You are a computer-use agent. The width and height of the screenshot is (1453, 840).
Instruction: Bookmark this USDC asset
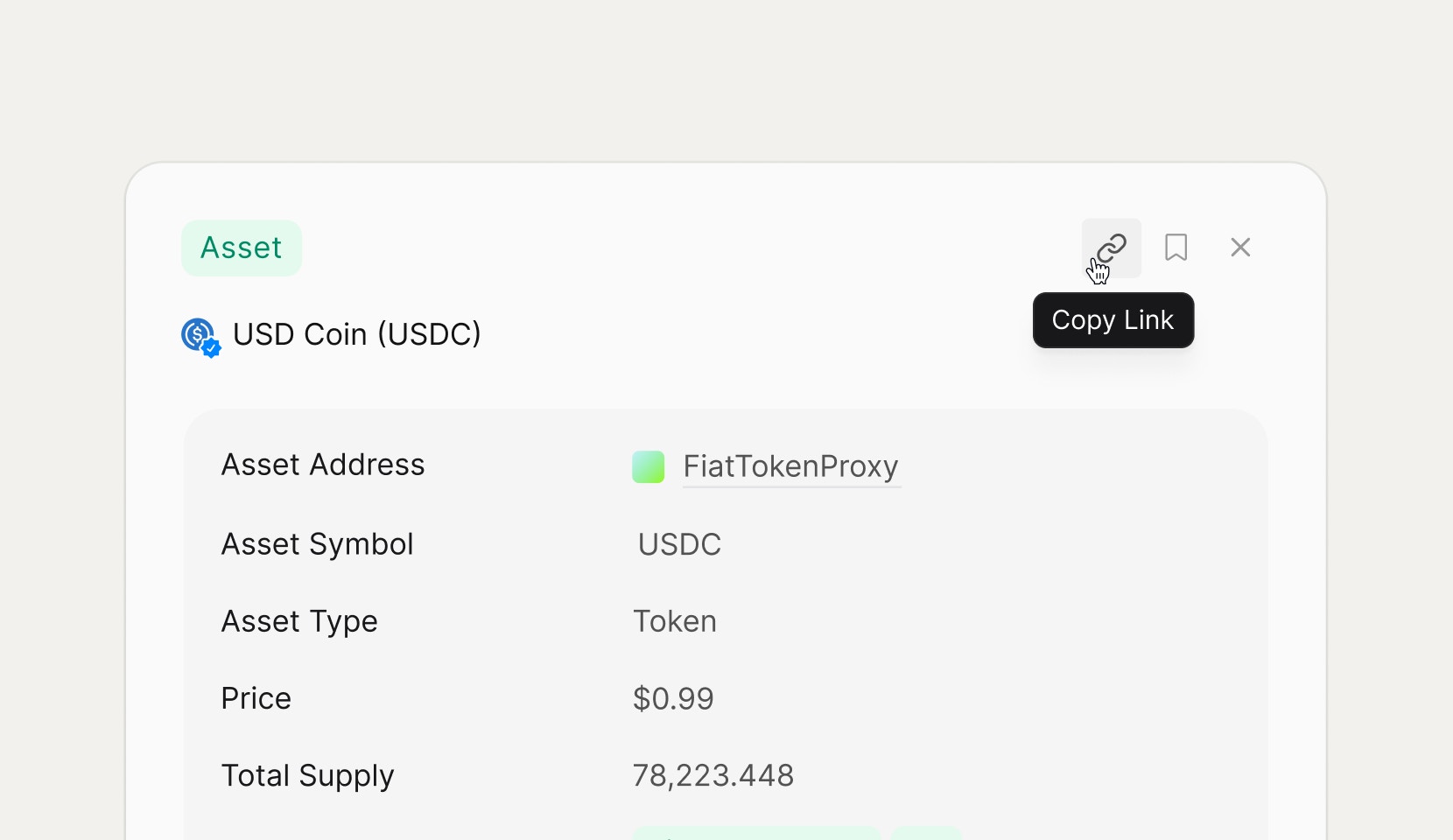click(x=1176, y=248)
